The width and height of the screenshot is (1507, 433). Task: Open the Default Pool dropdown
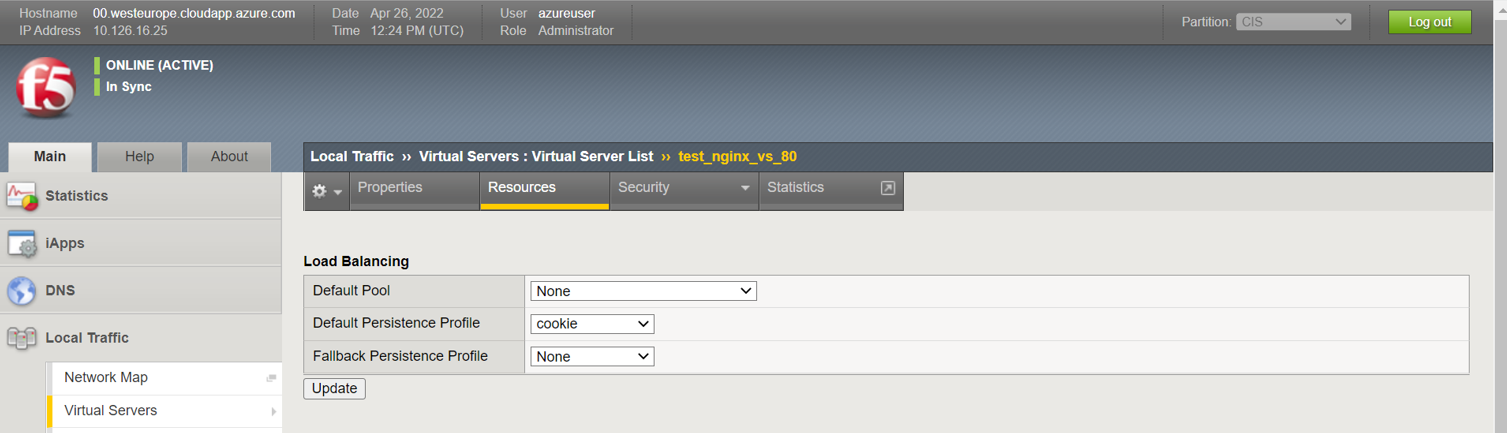[643, 291]
